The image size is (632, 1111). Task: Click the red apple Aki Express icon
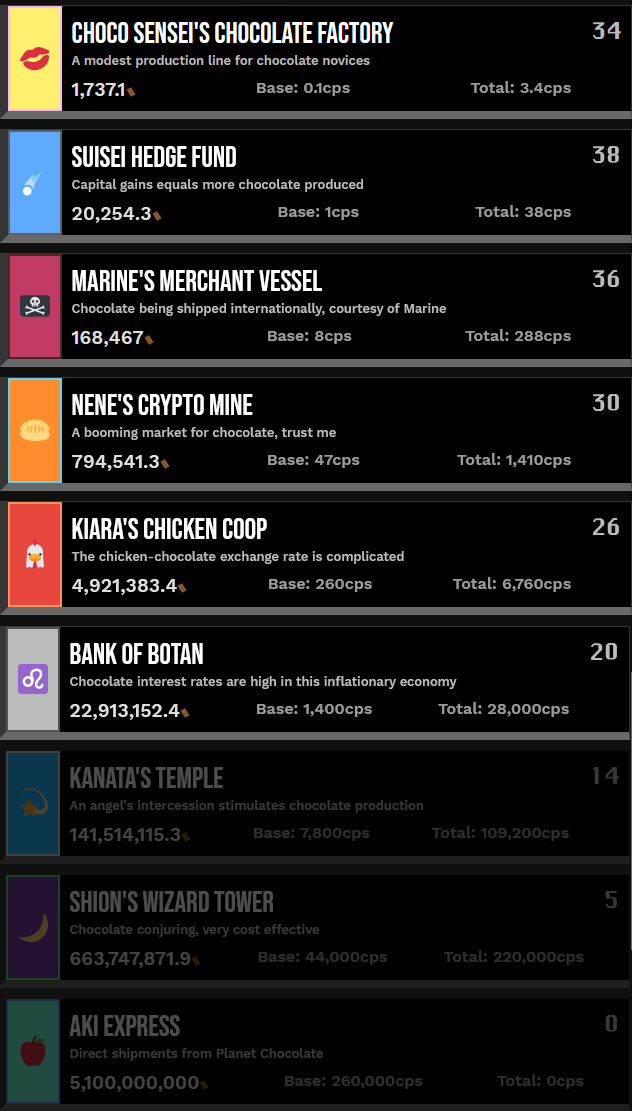tap(33, 1051)
